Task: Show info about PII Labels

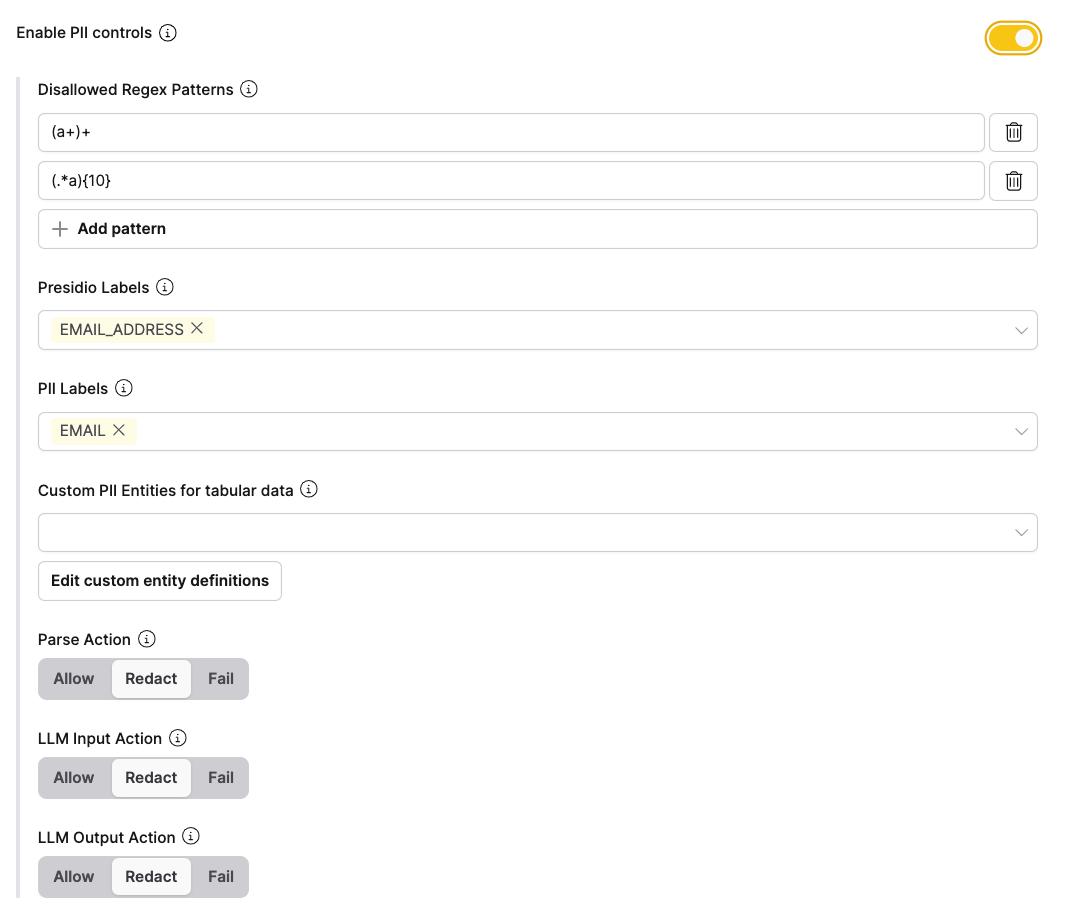Action: point(124,388)
